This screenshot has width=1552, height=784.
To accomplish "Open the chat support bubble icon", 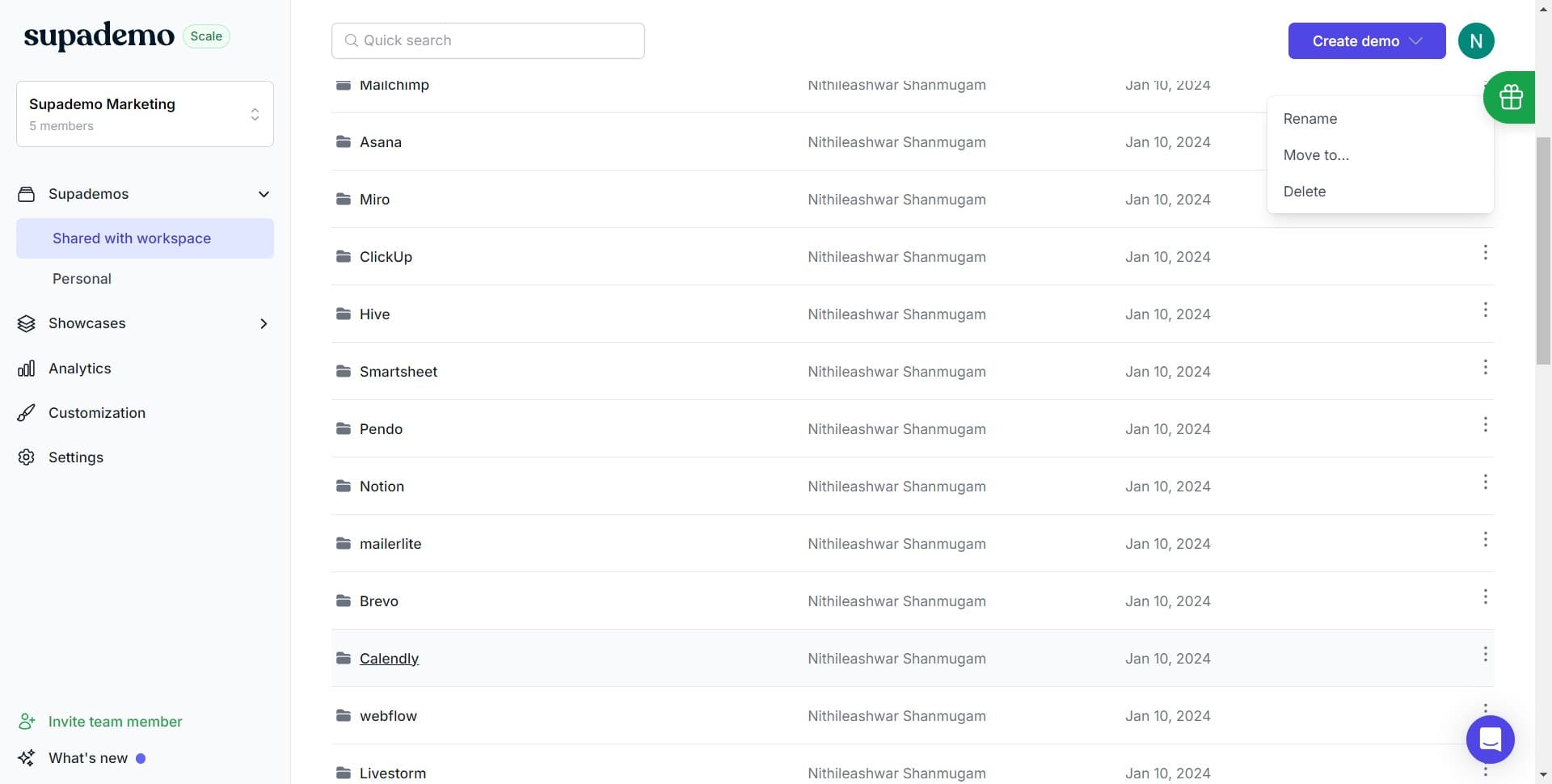I will [1490, 739].
